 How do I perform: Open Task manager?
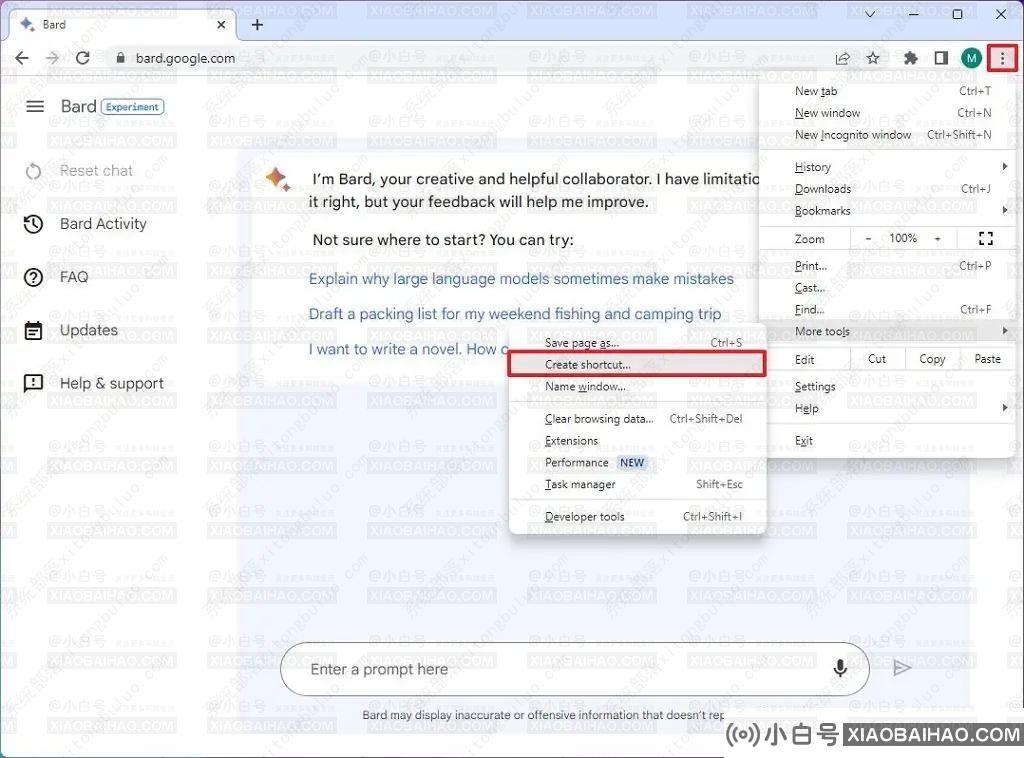637,485
